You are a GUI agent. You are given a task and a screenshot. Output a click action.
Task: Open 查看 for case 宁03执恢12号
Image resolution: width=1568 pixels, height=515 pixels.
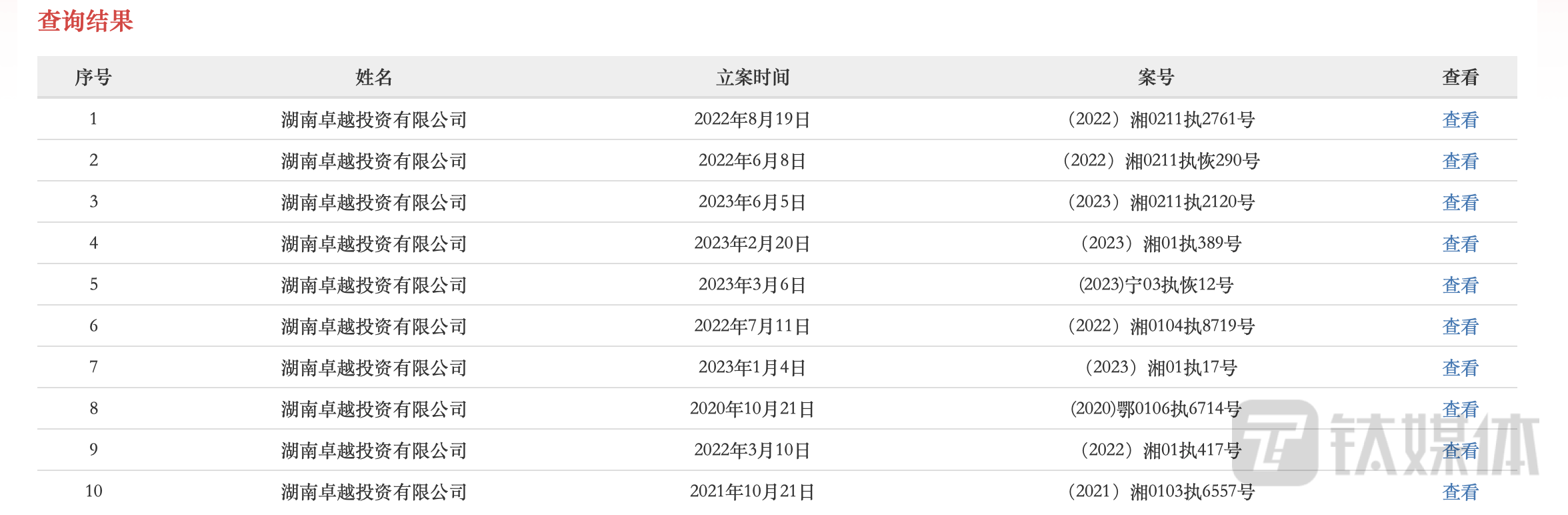[1460, 285]
